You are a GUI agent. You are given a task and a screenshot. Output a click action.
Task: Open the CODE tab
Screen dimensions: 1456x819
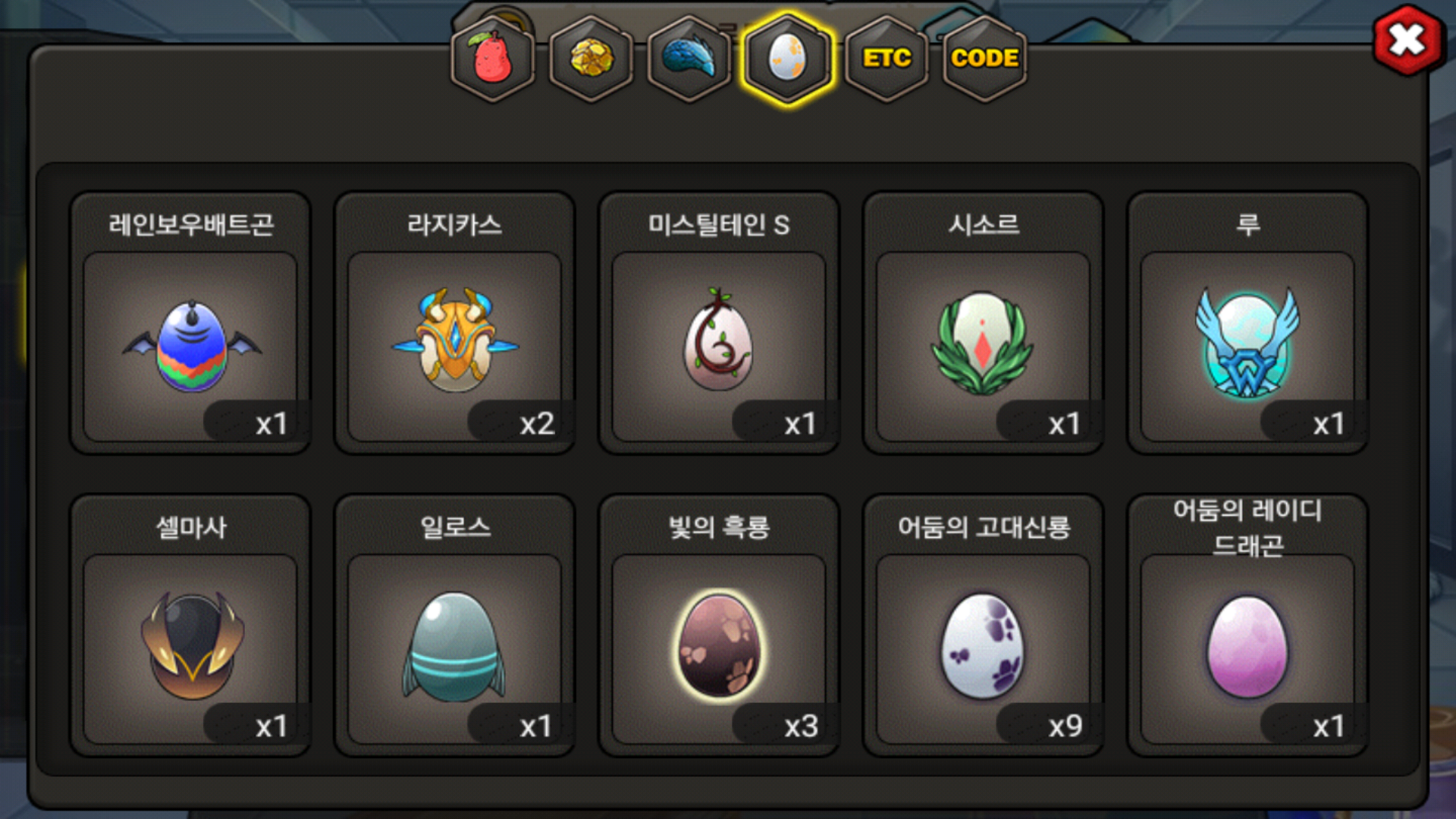click(984, 58)
